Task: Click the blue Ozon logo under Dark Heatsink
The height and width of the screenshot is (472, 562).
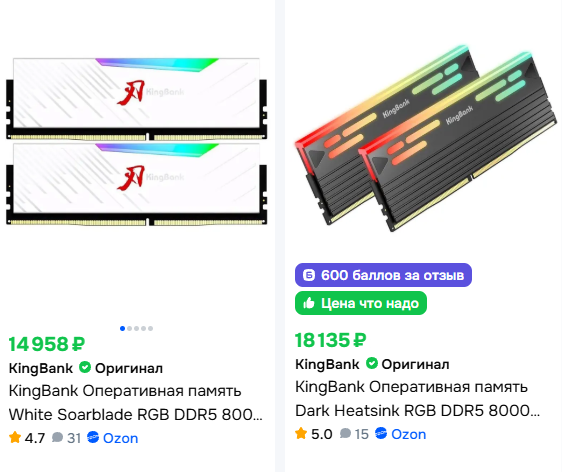Action: [381, 433]
